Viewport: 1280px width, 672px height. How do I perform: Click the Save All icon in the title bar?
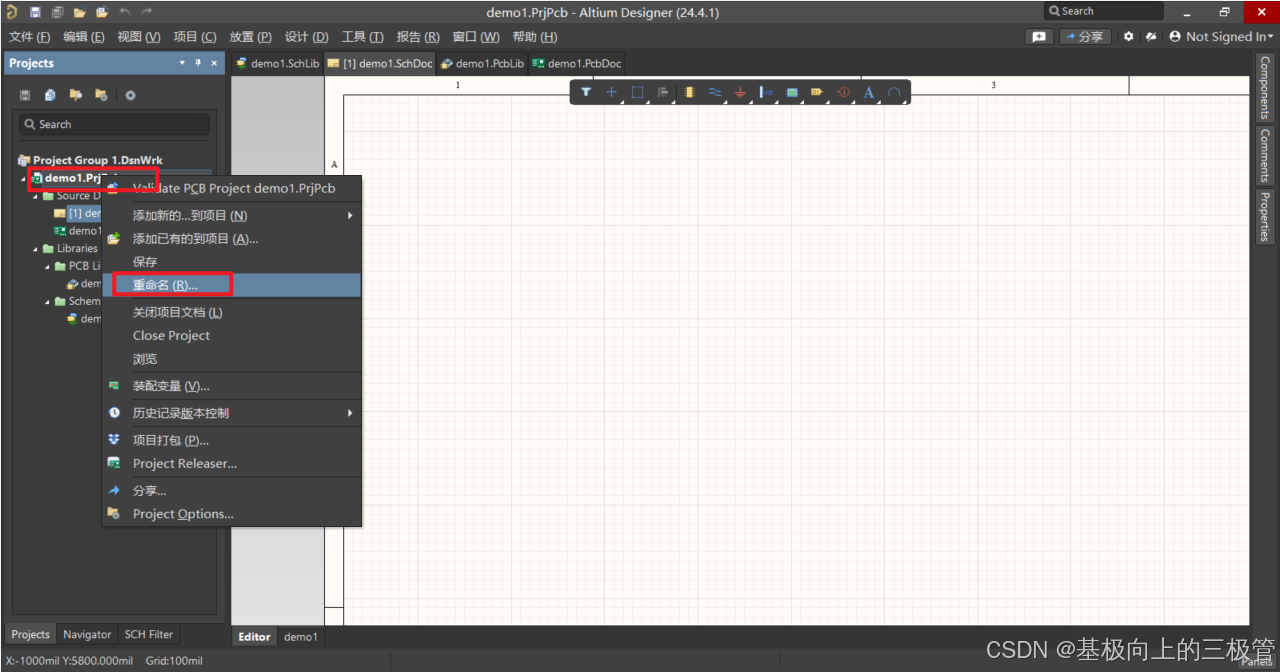[57, 12]
